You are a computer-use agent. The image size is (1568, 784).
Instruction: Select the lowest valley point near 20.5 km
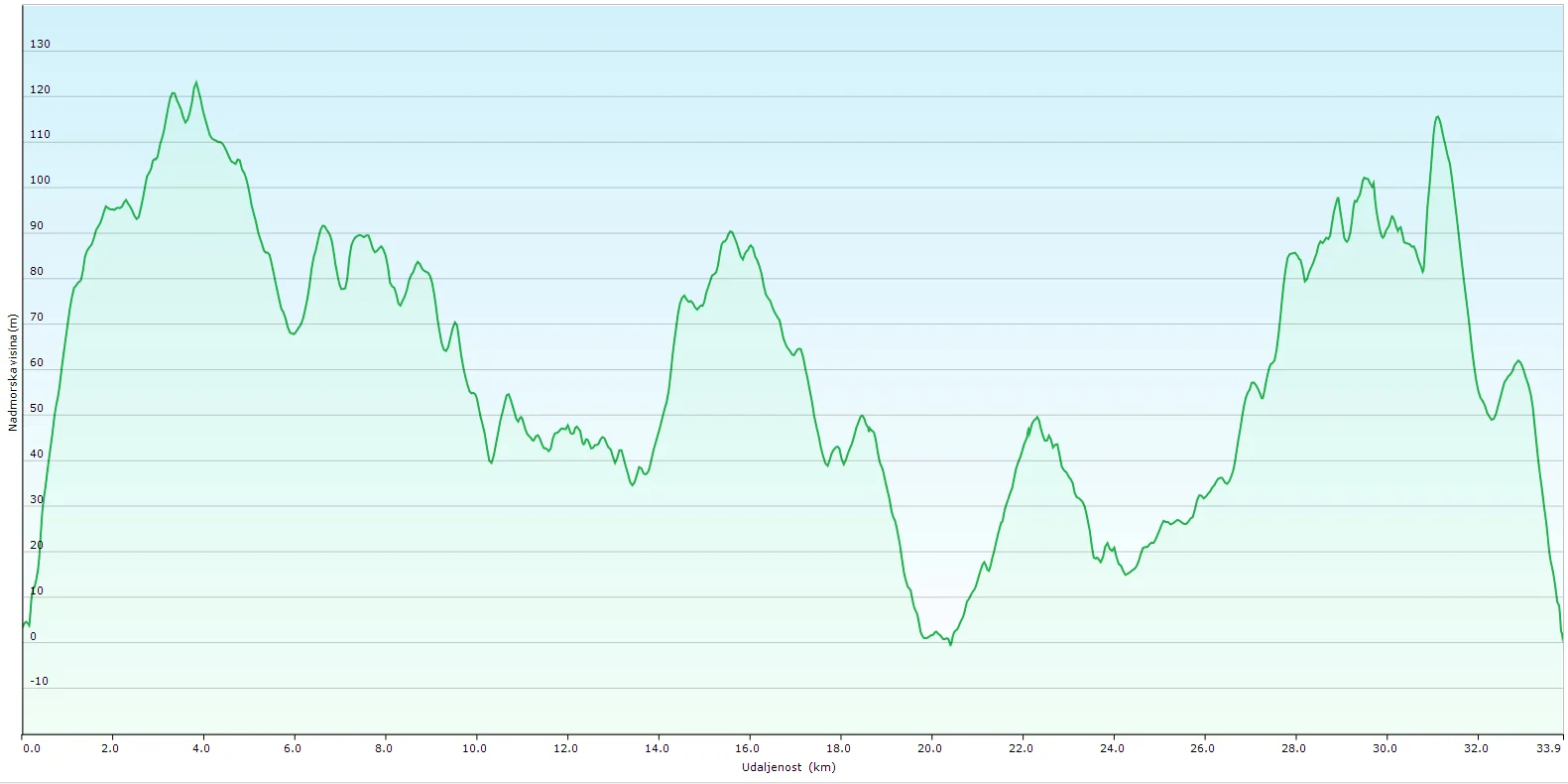click(x=949, y=644)
